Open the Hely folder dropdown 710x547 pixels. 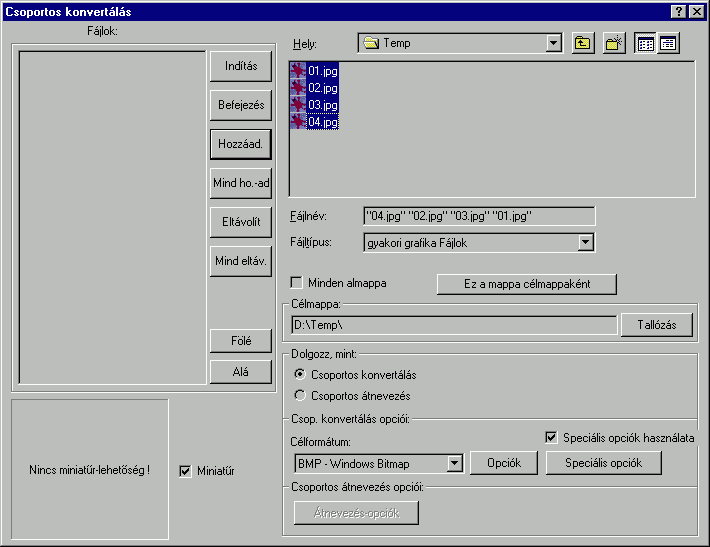[553, 43]
